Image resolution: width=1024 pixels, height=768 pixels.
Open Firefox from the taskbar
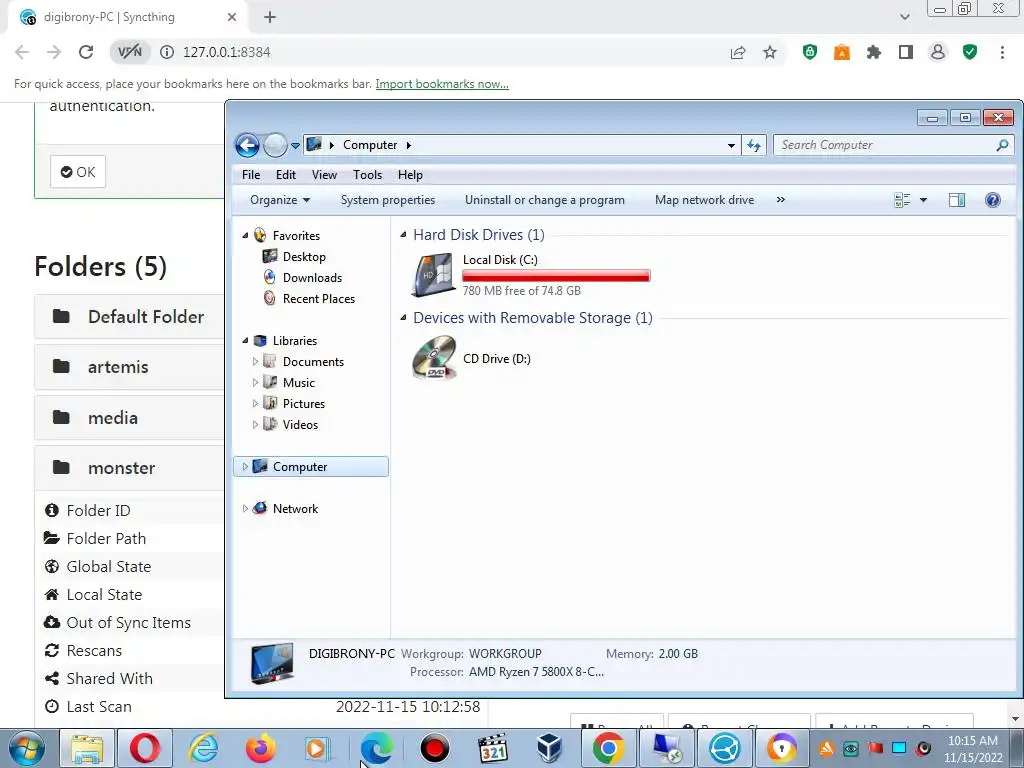coord(261,748)
